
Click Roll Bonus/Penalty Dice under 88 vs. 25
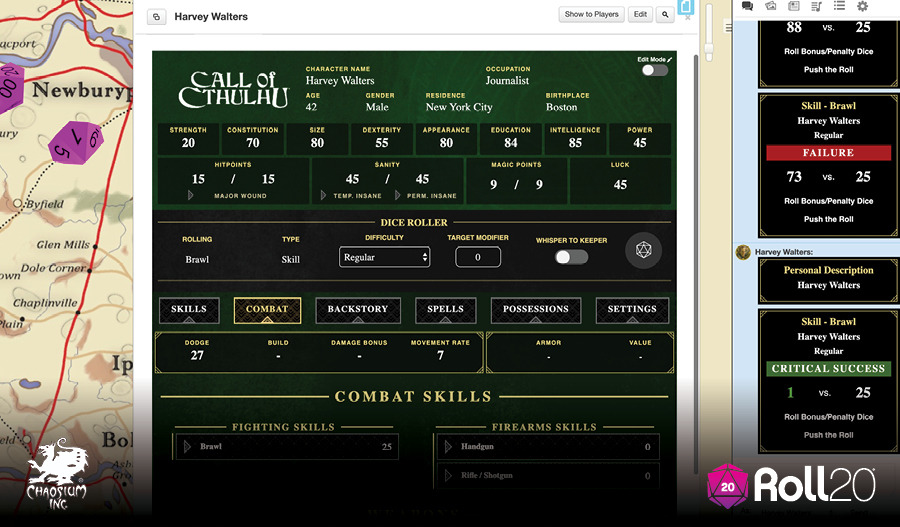828,51
